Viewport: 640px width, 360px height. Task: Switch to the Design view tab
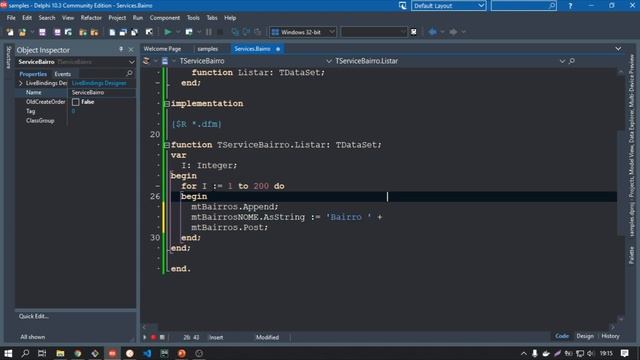coord(585,336)
